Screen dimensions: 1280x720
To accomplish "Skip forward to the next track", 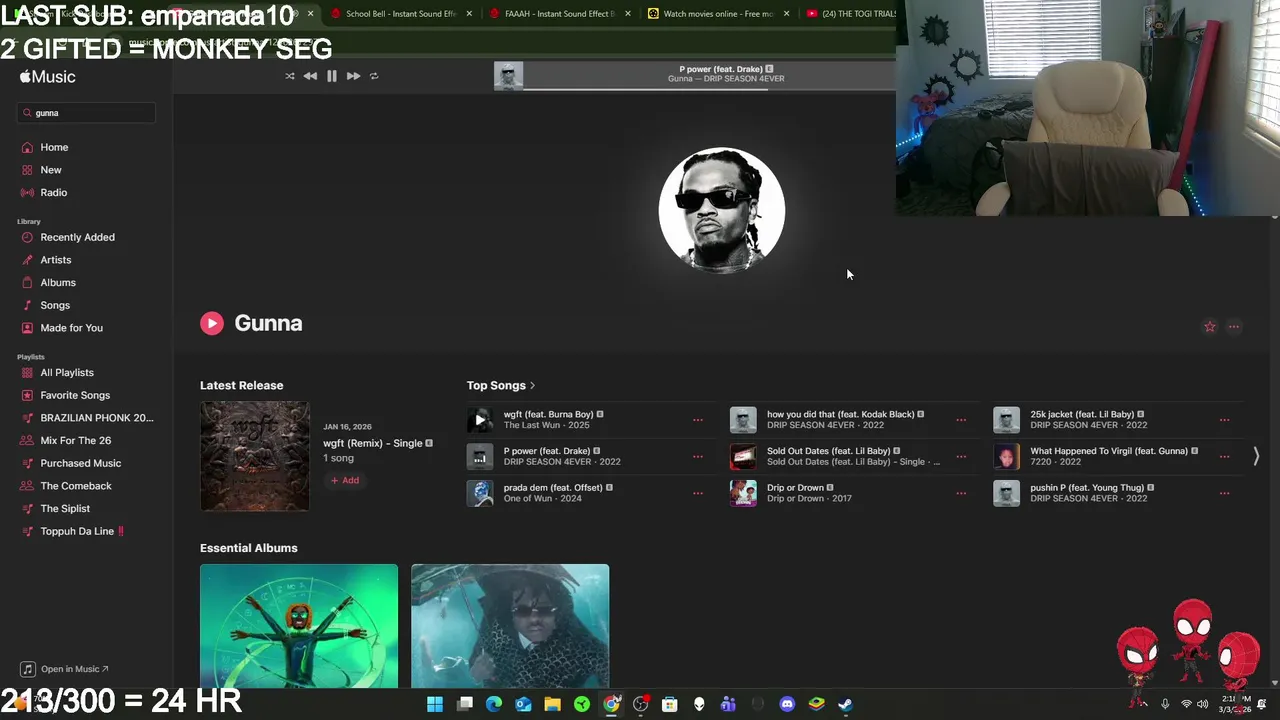I will 353,76.
